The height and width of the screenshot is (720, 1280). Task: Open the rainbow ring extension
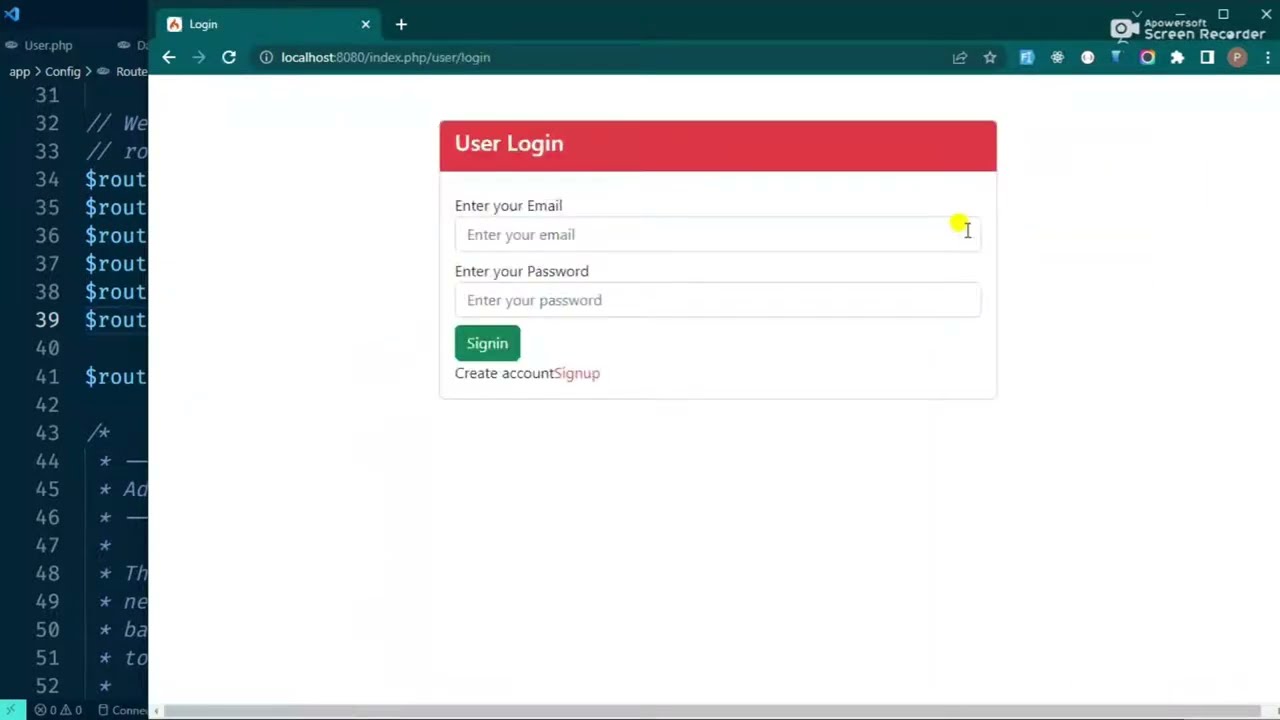pyautogui.click(x=1147, y=57)
